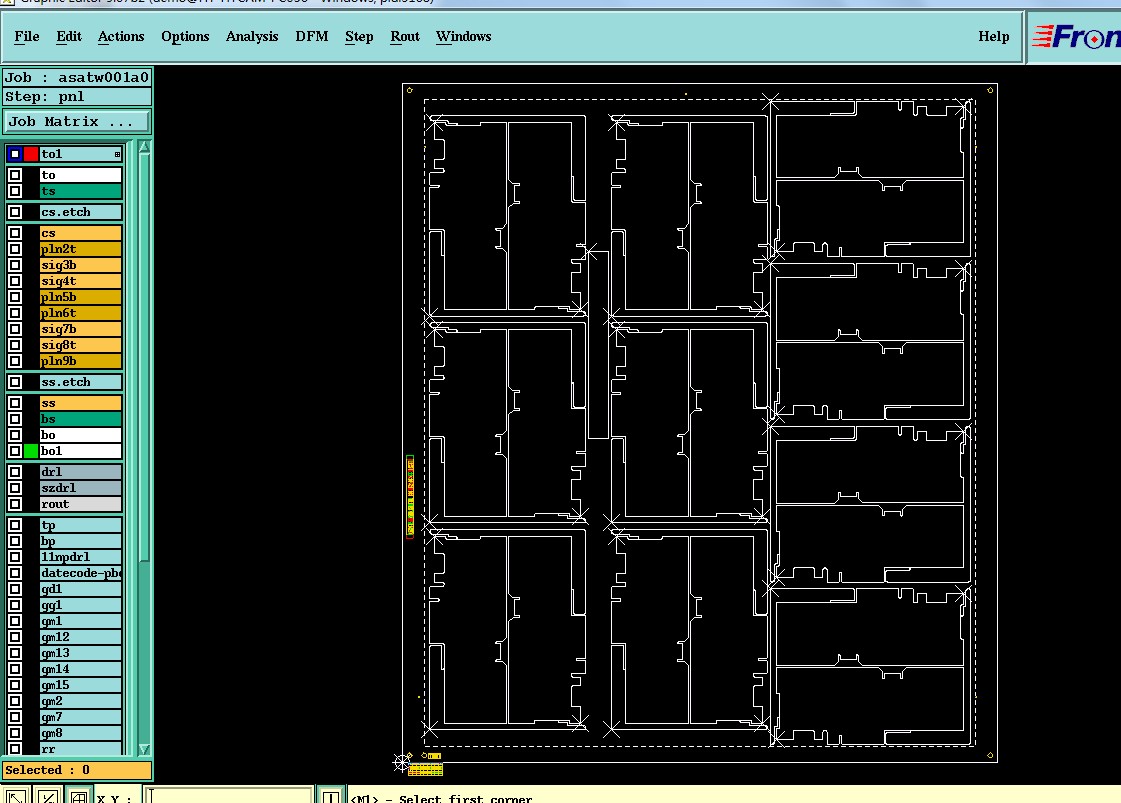Click the Job Matrix button
Screen dimensions: 1121x803
coord(77,122)
